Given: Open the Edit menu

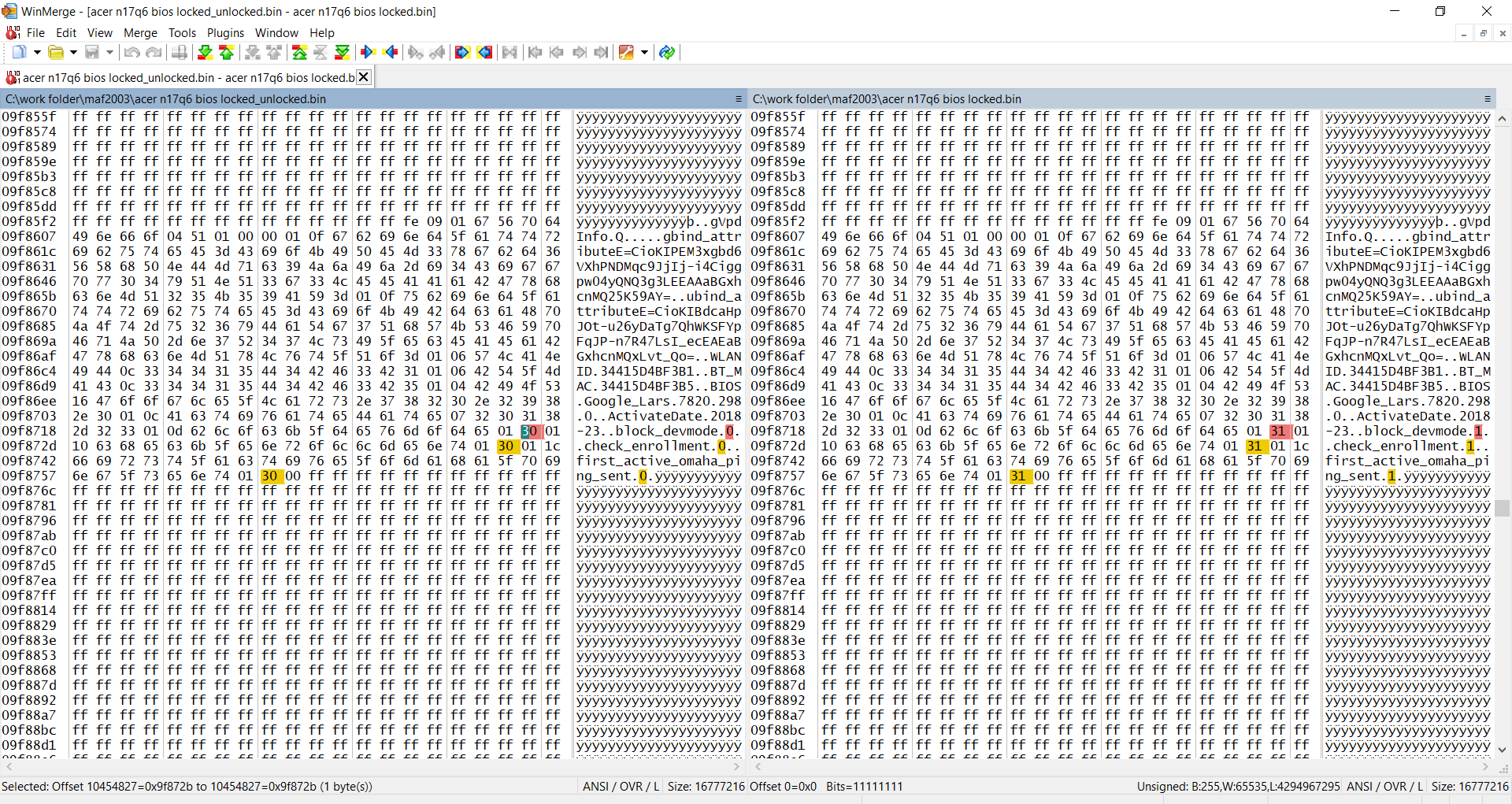Looking at the screenshot, I should 66,33.
